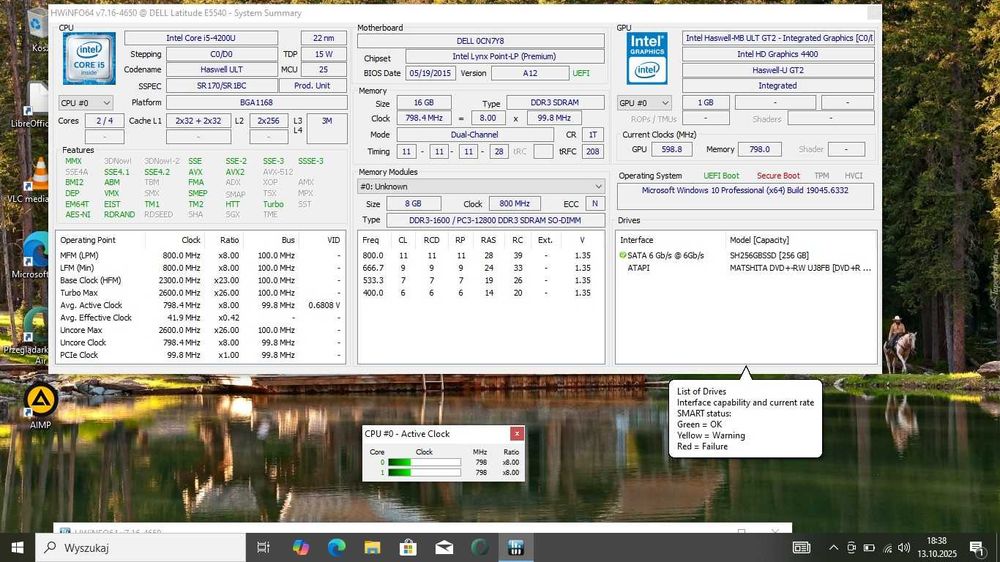Image resolution: width=1000 pixels, height=562 pixels.
Task: Click the 'Intel Lynx Point-LP (Premium)' chipset field
Action: [504, 56]
